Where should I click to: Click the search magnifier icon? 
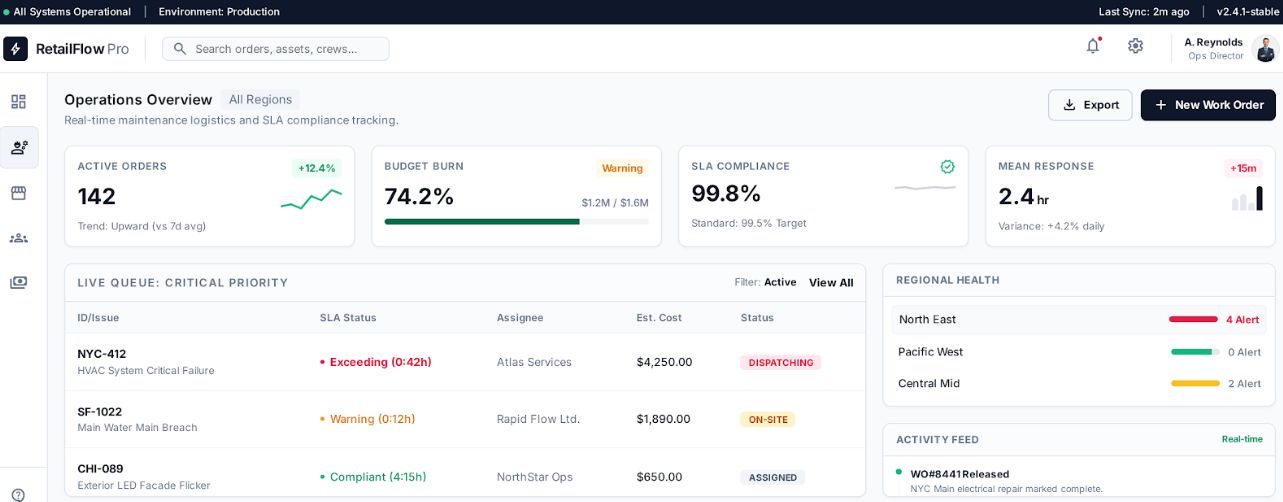(180, 49)
